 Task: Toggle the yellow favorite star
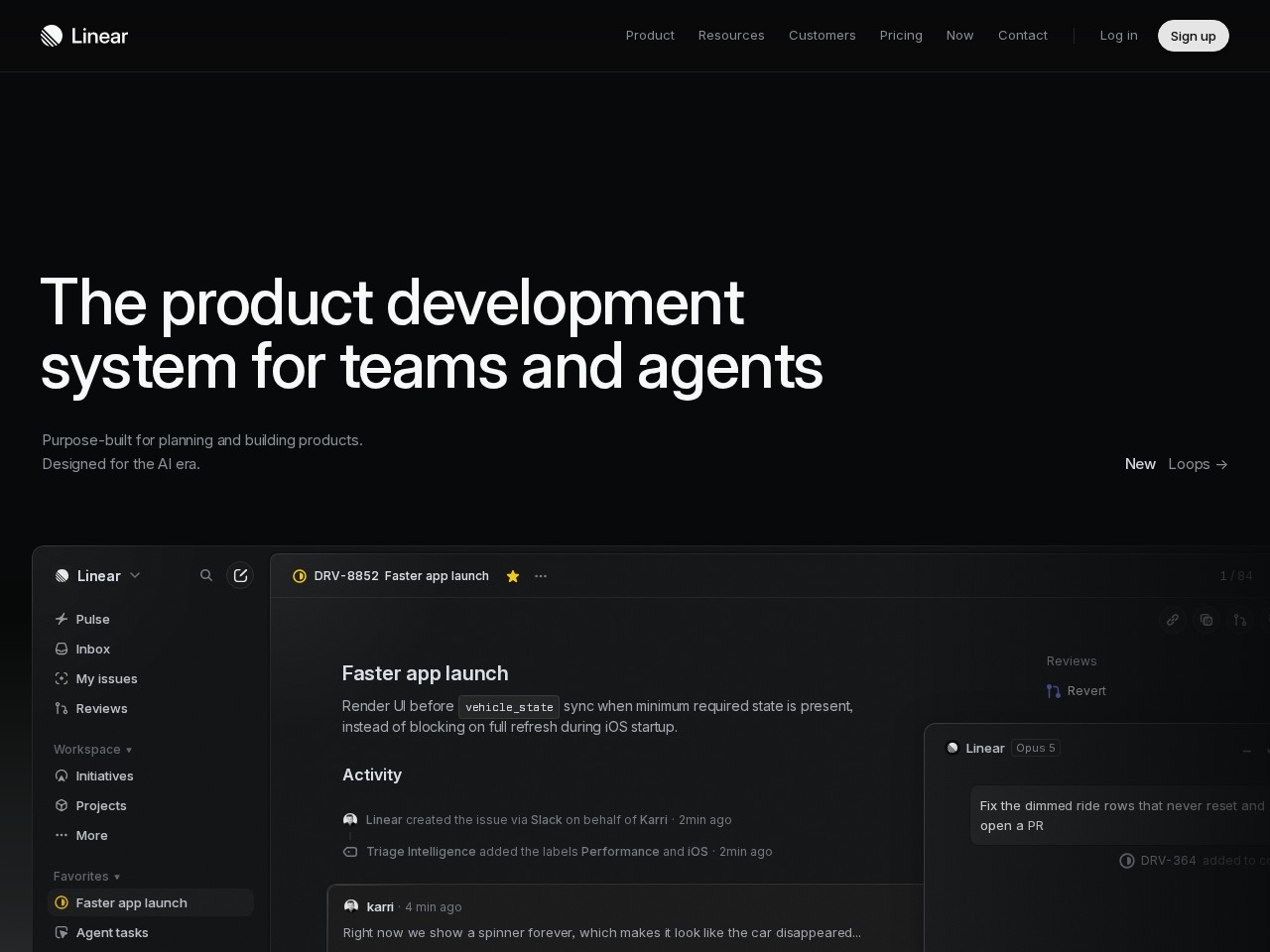(x=513, y=576)
